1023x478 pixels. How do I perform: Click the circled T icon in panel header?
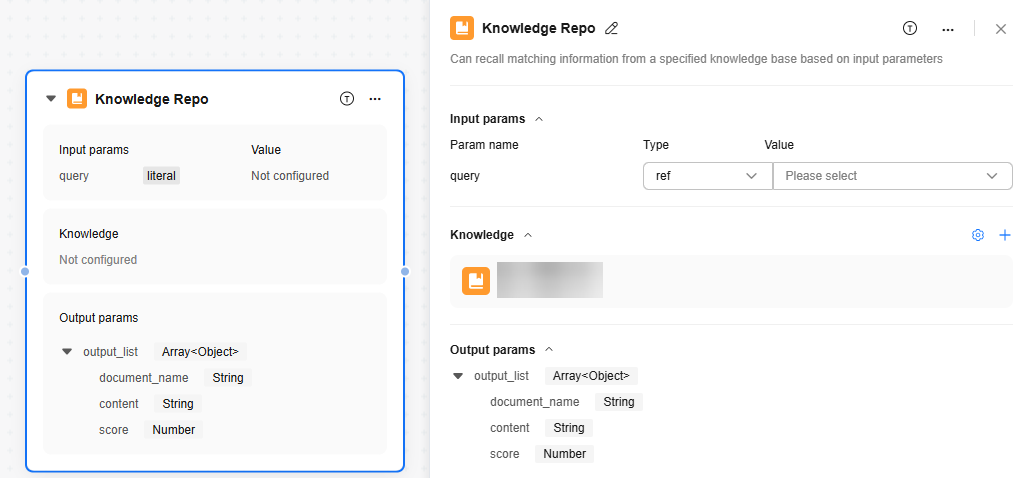point(910,29)
